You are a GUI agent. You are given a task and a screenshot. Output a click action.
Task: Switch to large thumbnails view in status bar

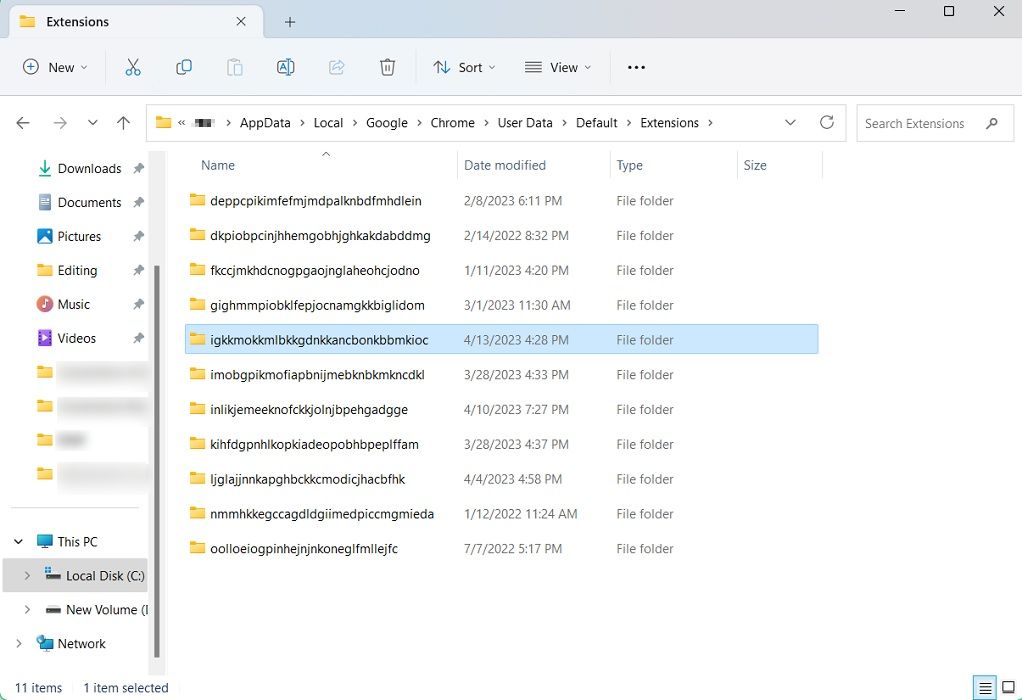tap(1007, 687)
